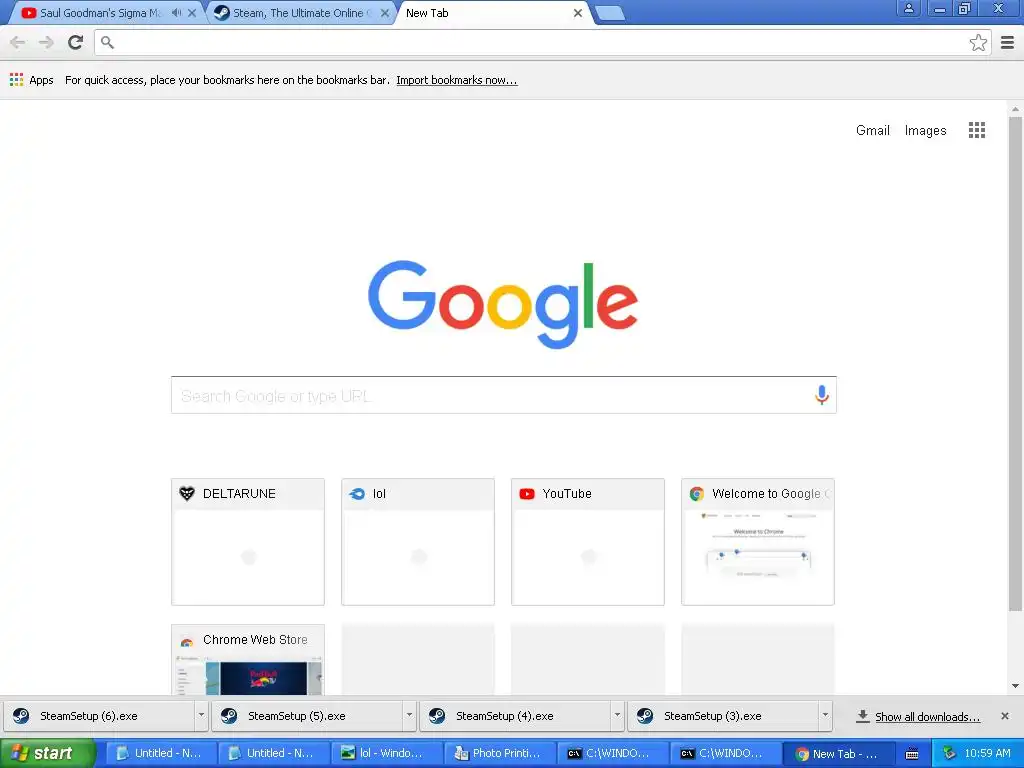Click the Steam icon on SteamSetup (3).exe
The image size is (1024, 768).
coord(645,716)
